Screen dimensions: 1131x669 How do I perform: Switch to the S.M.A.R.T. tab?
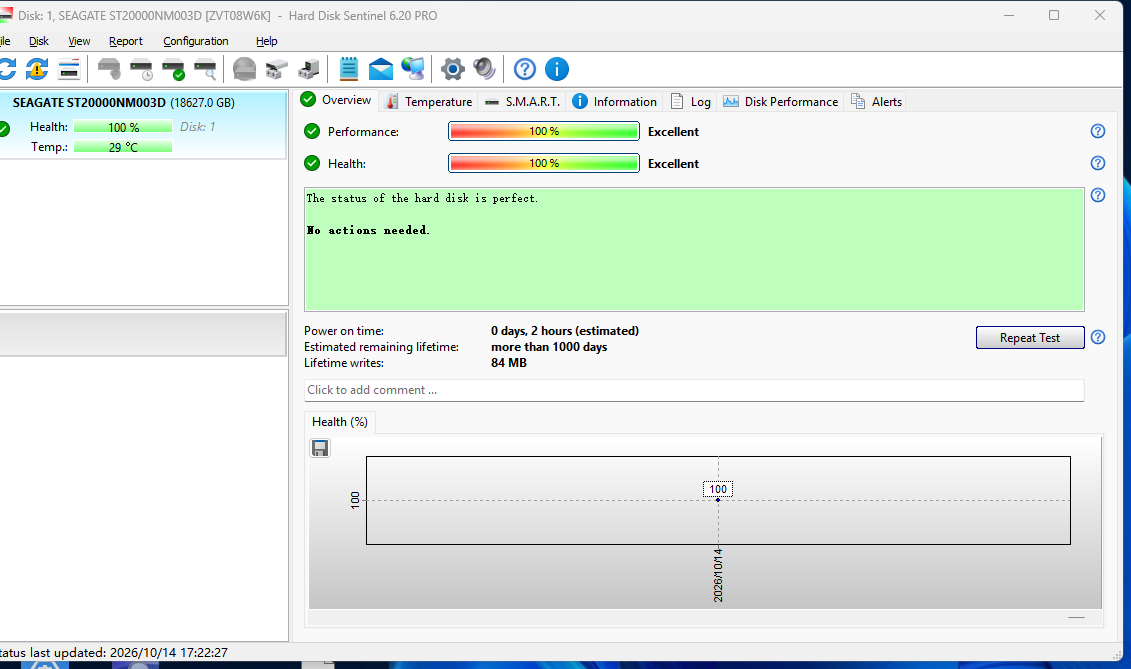pyautogui.click(x=523, y=102)
